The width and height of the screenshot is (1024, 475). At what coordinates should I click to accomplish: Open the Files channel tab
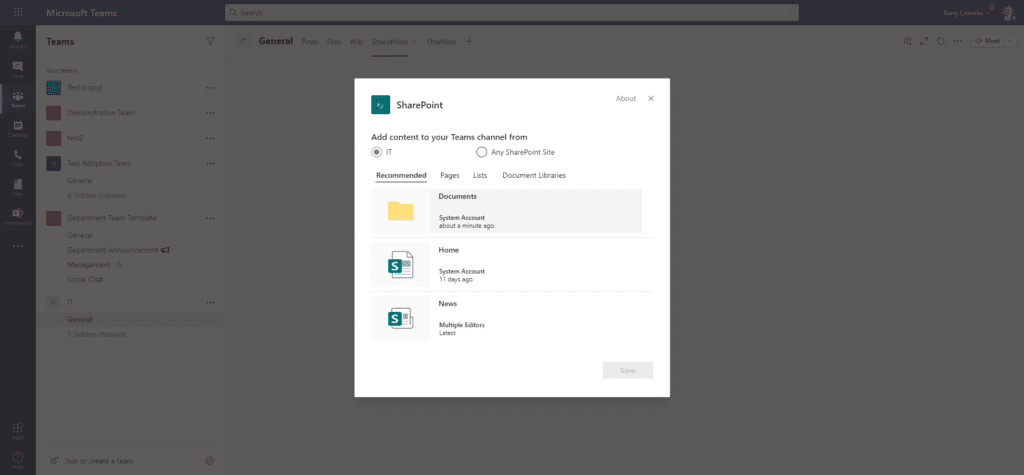coord(334,42)
